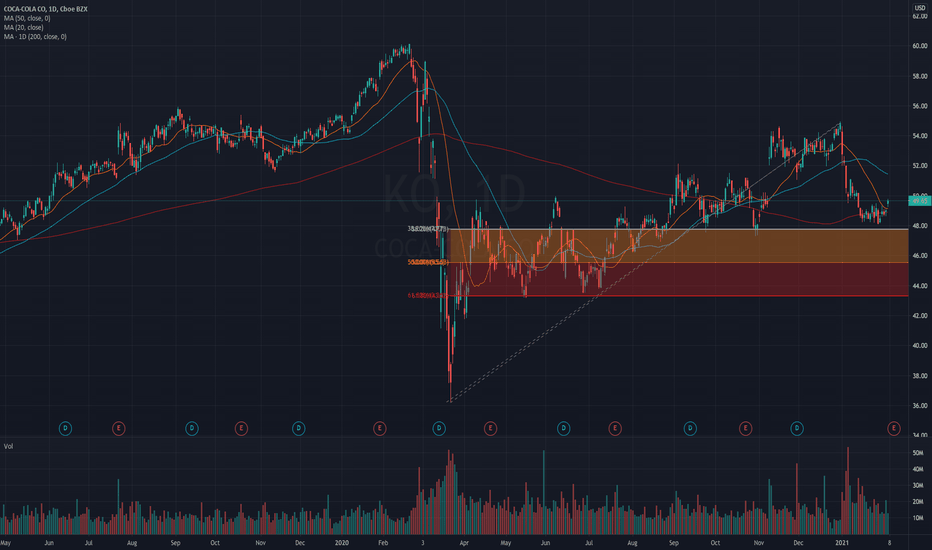This screenshot has width=932, height=550.
Task: Click the Apr label on the time axis
Action: [x=464, y=543]
